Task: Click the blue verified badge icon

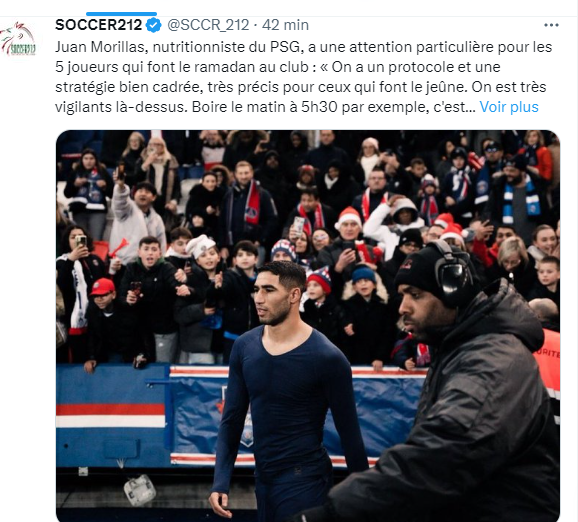Action: 154,25
